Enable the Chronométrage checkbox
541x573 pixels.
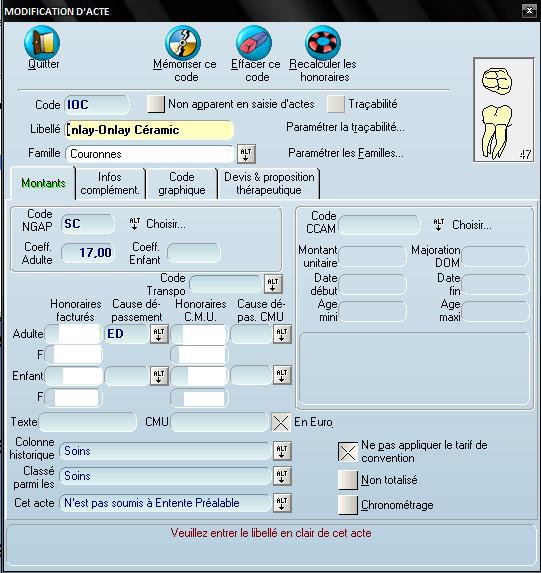coord(348,505)
